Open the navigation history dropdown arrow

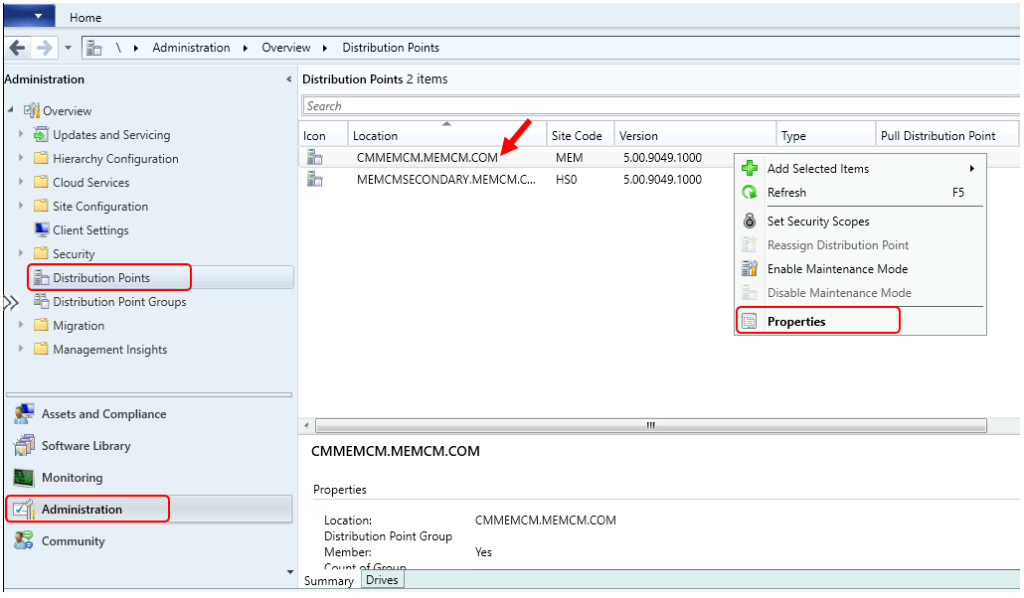(x=68, y=48)
